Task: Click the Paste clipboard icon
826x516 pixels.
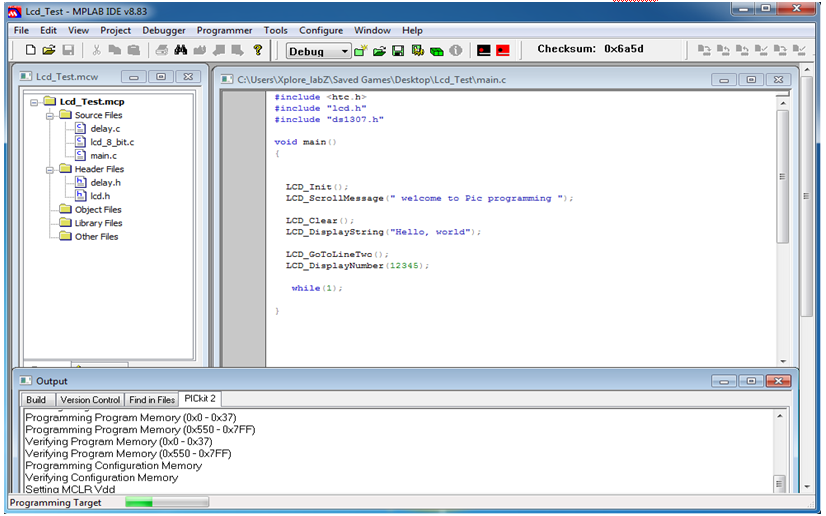Action: [x=134, y=50]
